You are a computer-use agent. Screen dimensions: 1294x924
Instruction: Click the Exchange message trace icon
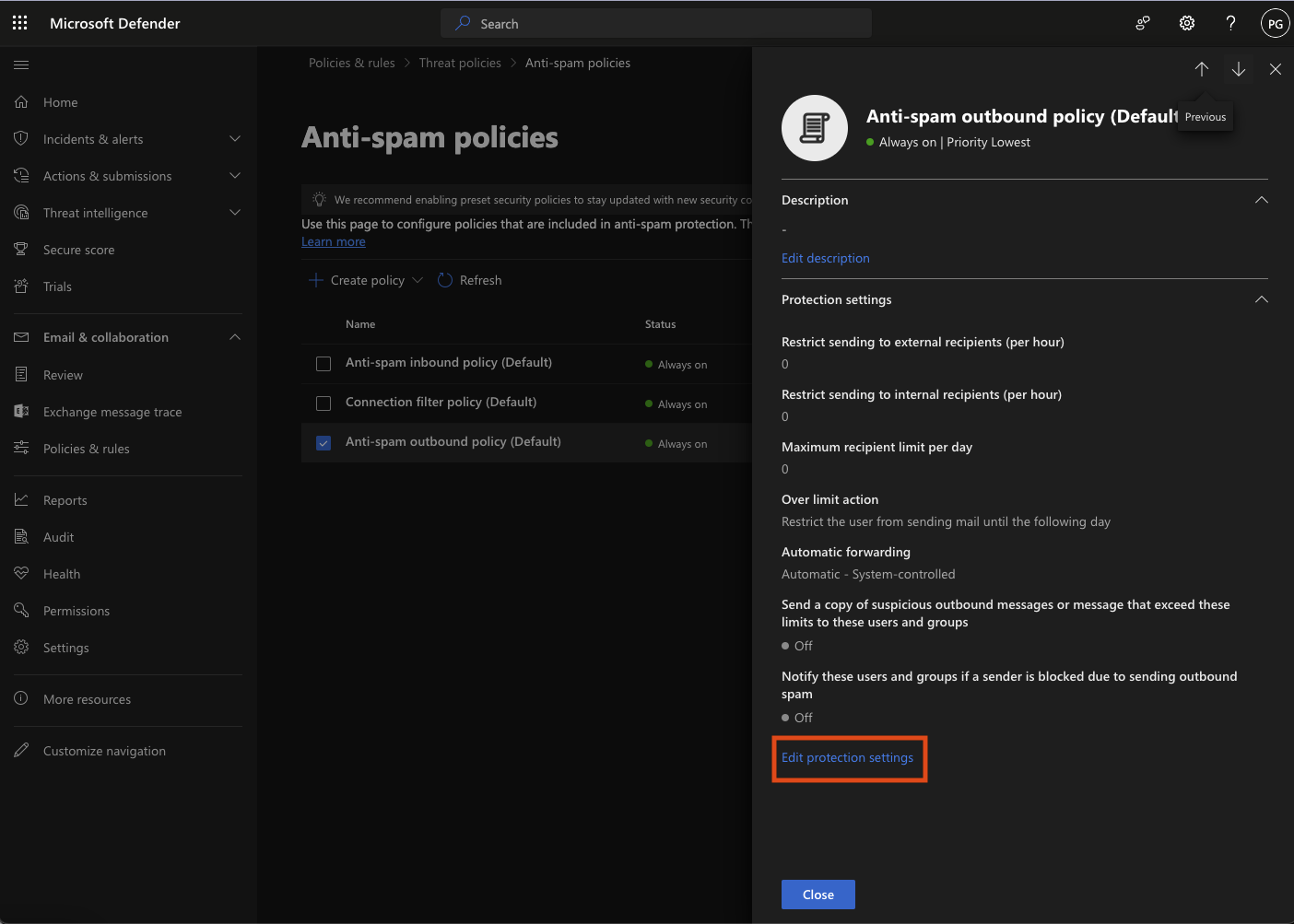click(x=21, y=412)
